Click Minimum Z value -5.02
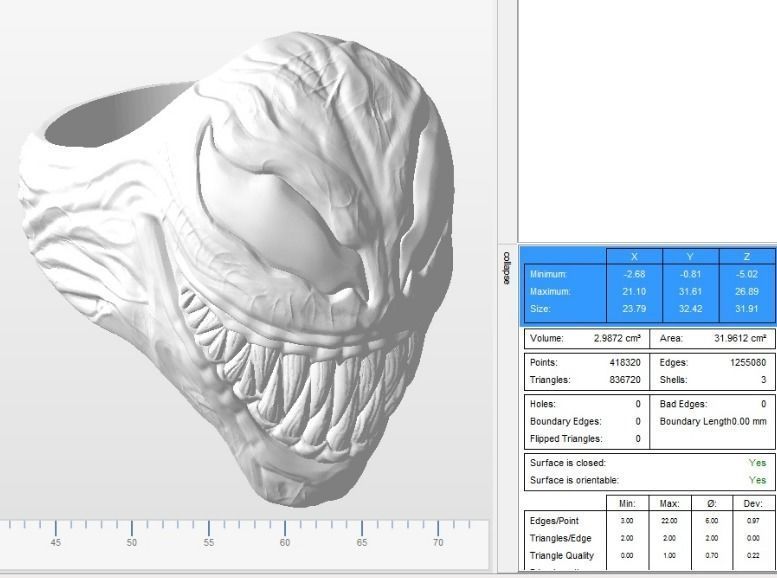Viewport: 777px width, 578px height. pos(747,274)
